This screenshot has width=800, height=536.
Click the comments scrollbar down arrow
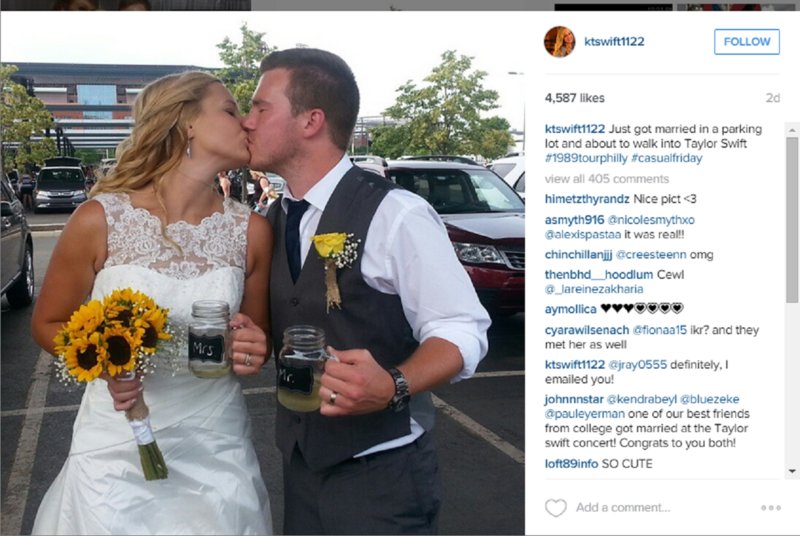(792, 471)
